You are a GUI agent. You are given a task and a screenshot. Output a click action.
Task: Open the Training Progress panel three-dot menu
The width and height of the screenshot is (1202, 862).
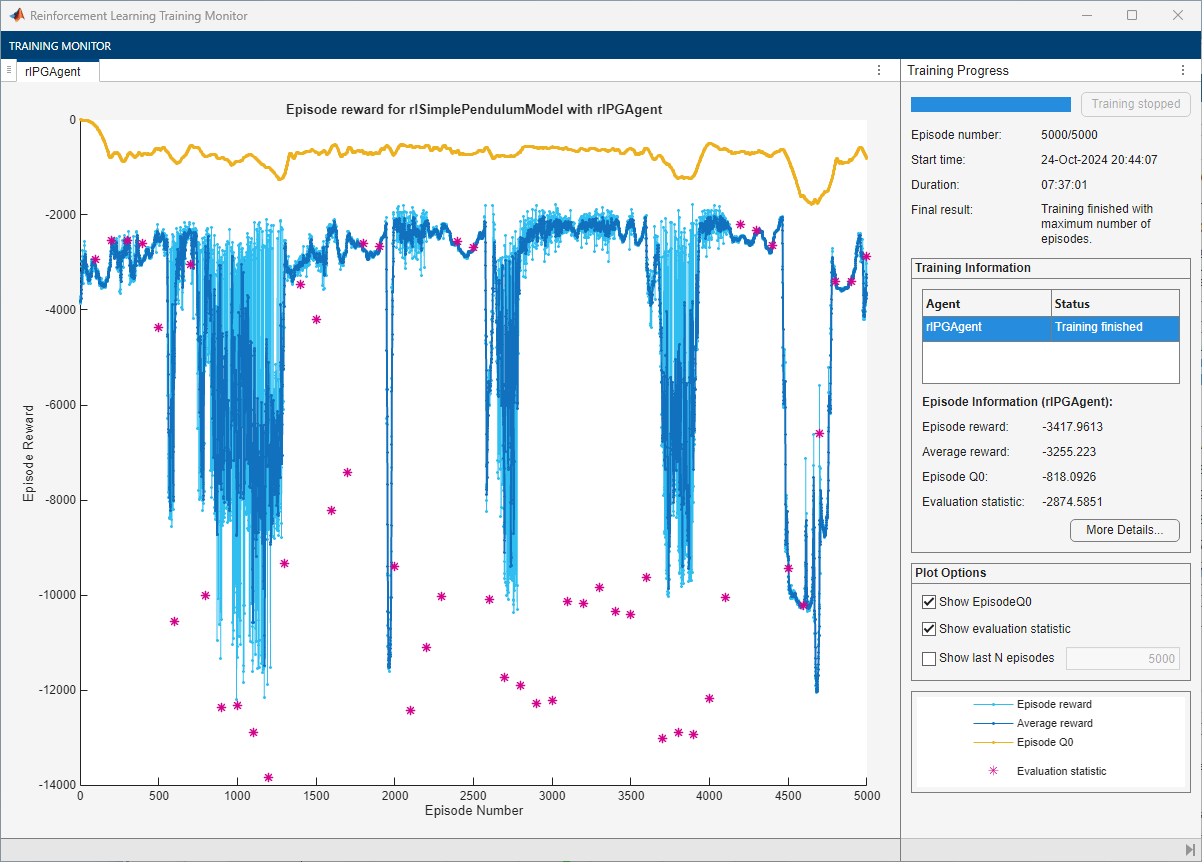click(x=1181, y=70)
